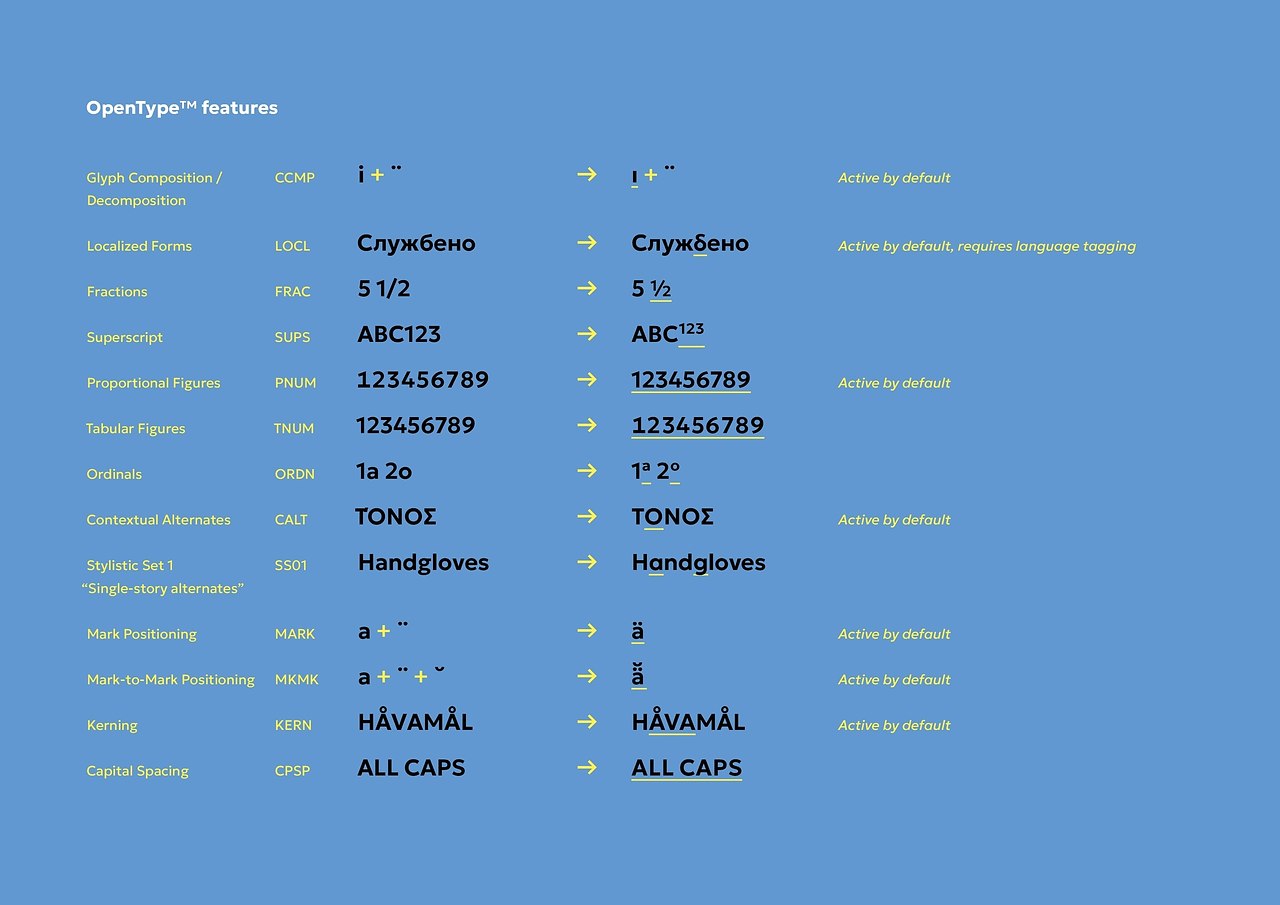Click the 'Single-story alternates' caption

coord(163,589)
